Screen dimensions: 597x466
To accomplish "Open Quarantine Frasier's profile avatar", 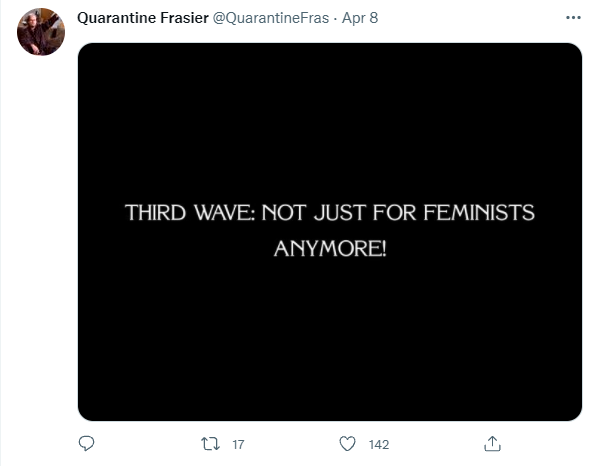I will (x=41, y=32).
